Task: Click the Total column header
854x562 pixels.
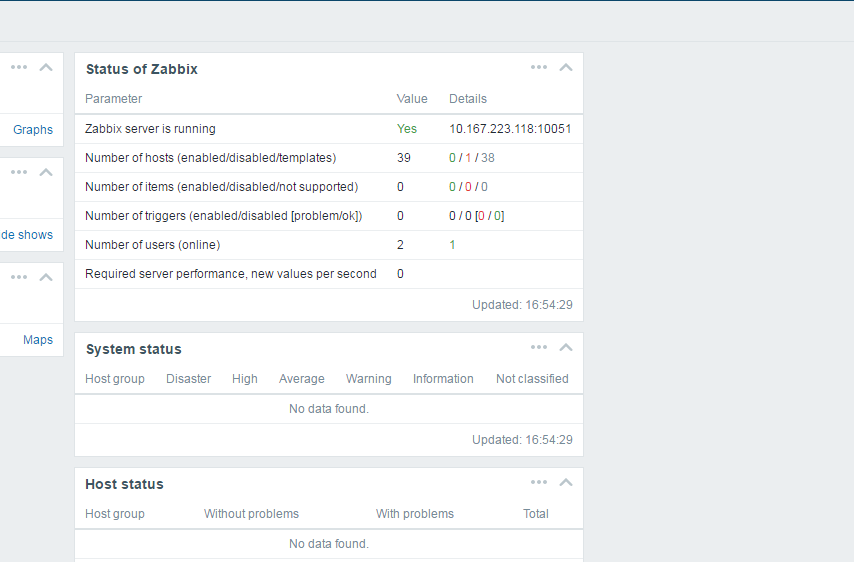Action: tap(536, 514)
